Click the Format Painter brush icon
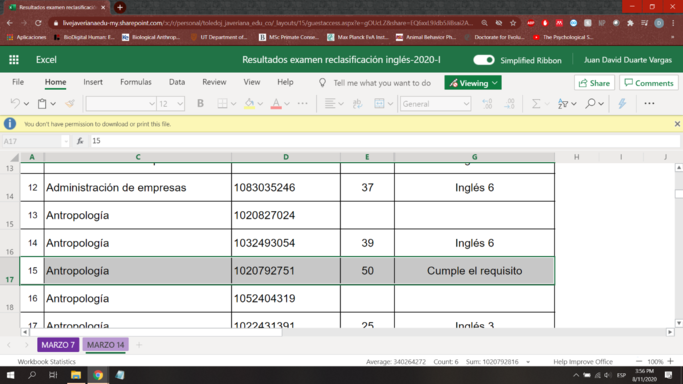The height and width of the screenshot is (384, 683). [69, 103]
